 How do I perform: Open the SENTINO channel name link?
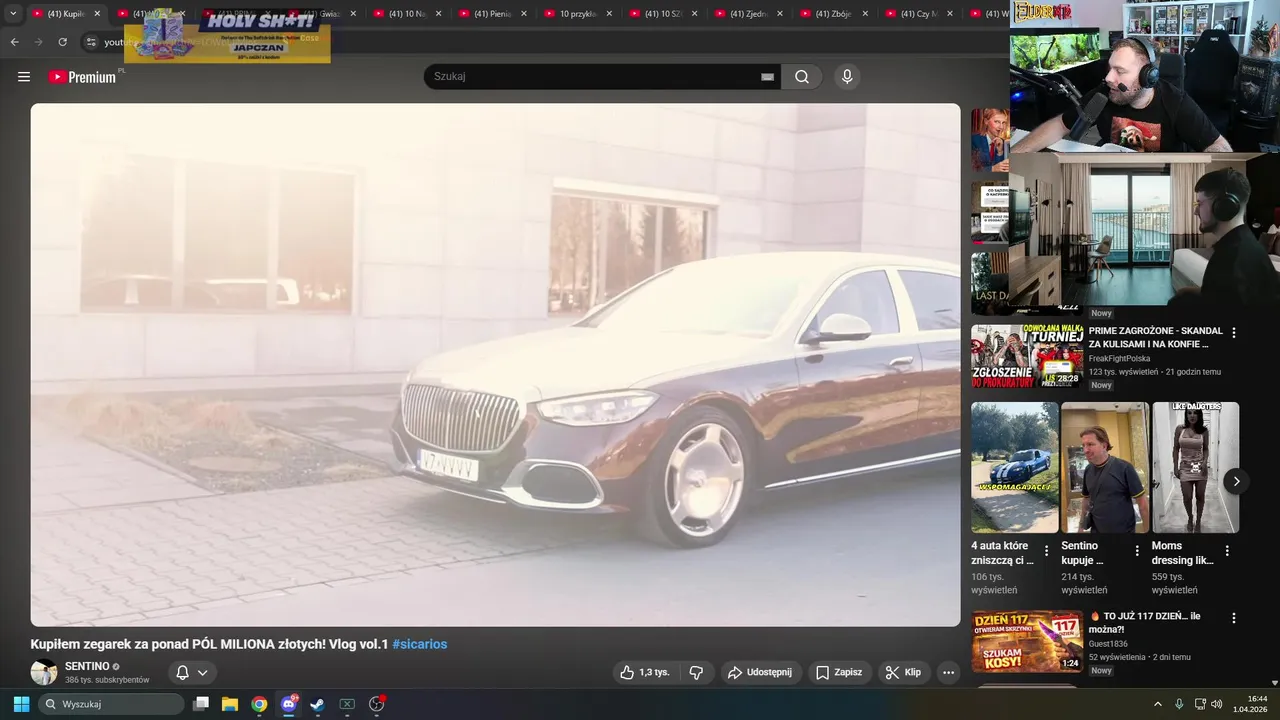pyautogui.click(x=87, y=666)
